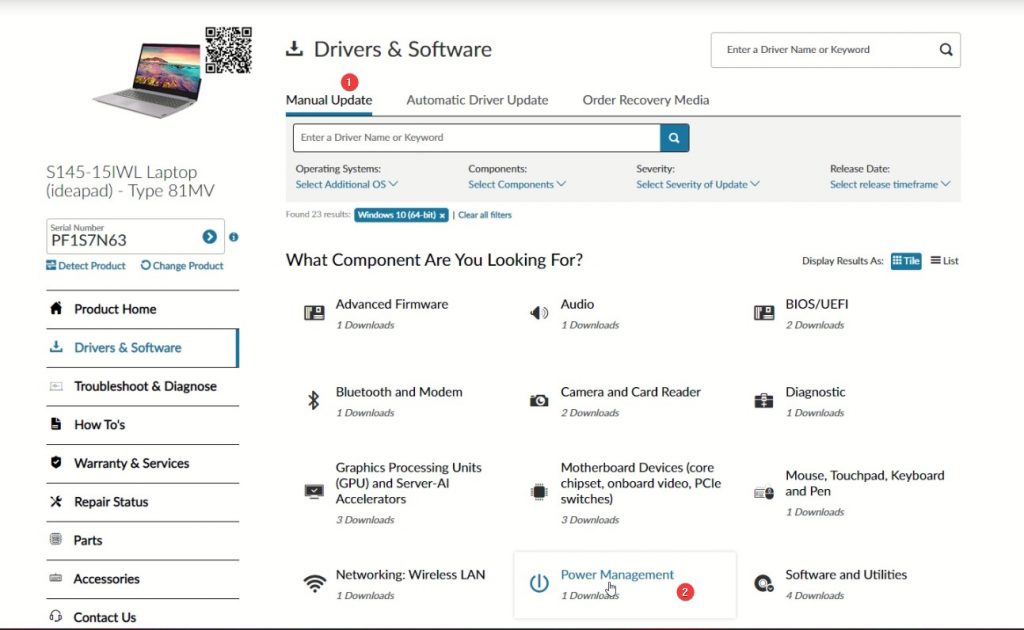Image resolution: width=1024 pixels, height=630 pixels.
Task: Click the Networking Wireless LAN Wi-Fi icon
Action: click(313, 582)
